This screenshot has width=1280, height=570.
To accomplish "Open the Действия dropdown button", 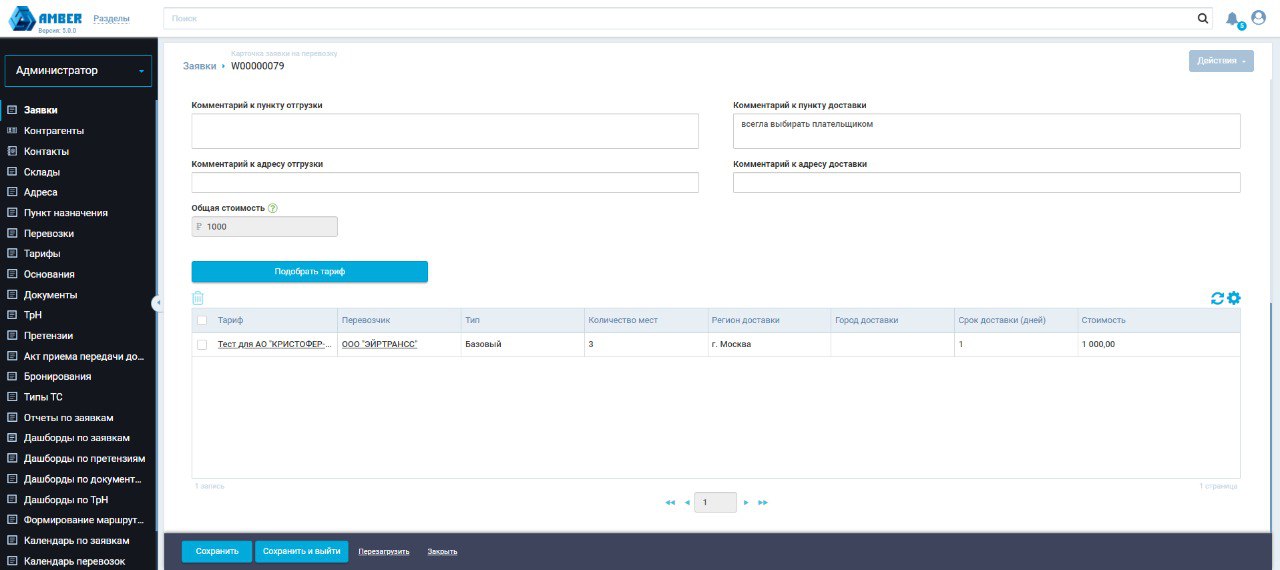I will tap(1221, 61).
